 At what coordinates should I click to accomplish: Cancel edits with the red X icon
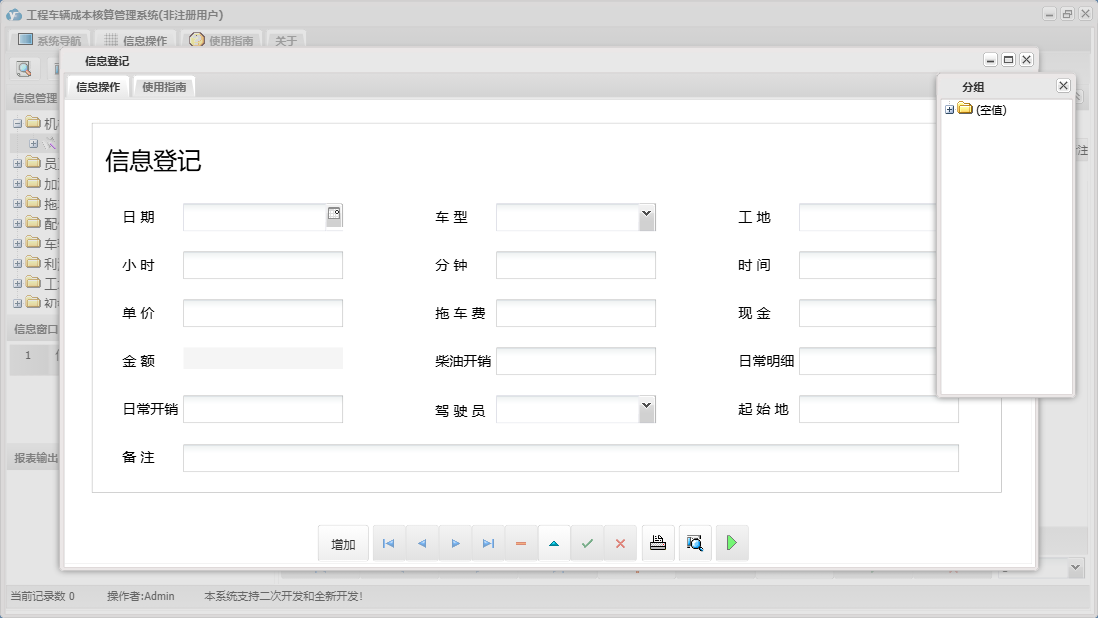click(620, 542)
